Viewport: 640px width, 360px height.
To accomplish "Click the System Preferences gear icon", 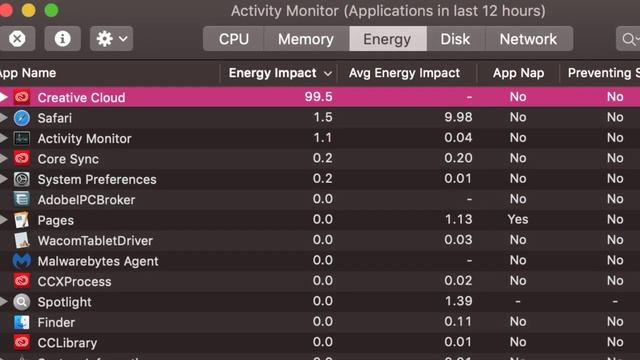I will point(22,179).
